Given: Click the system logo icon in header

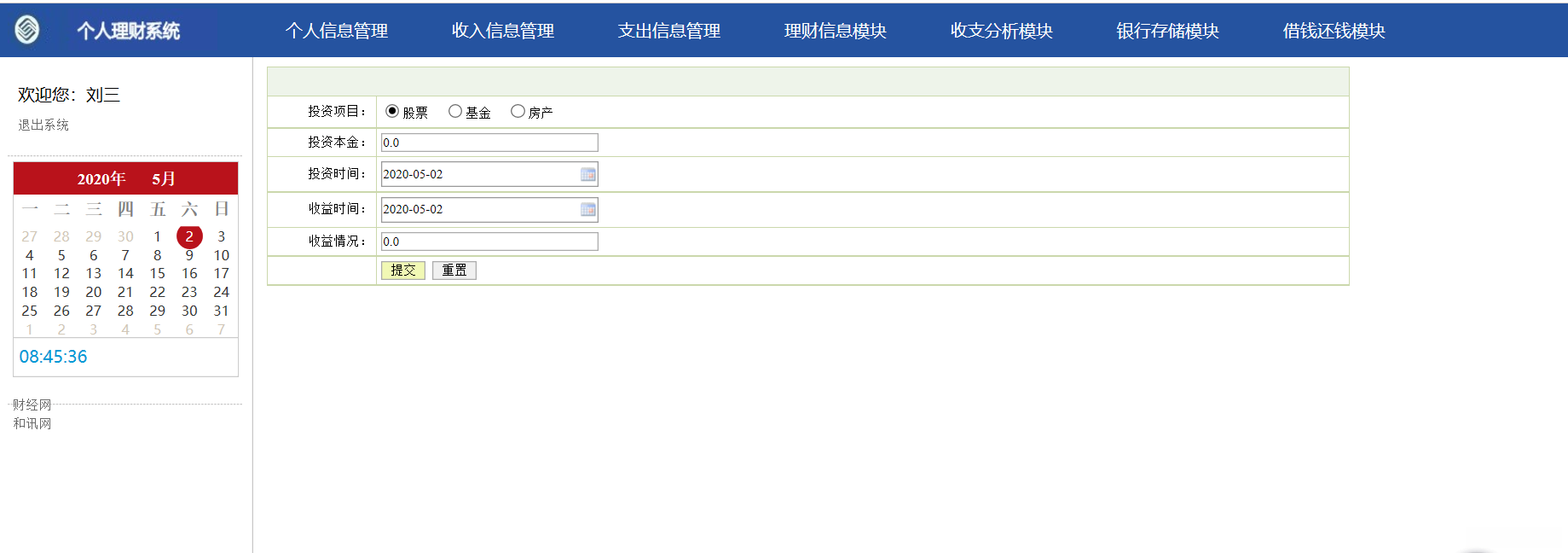Looking at the screenshot, I should click(x=27, y=30).
